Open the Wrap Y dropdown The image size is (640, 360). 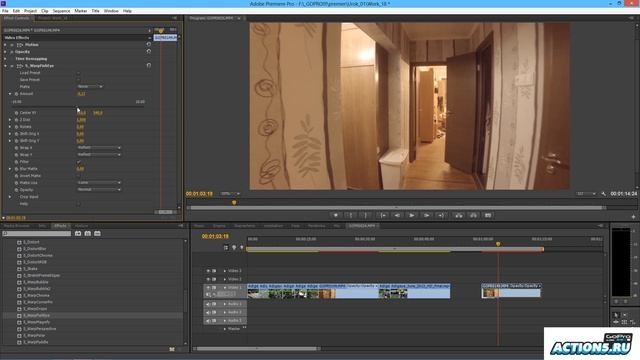click(x=99, y=155)
